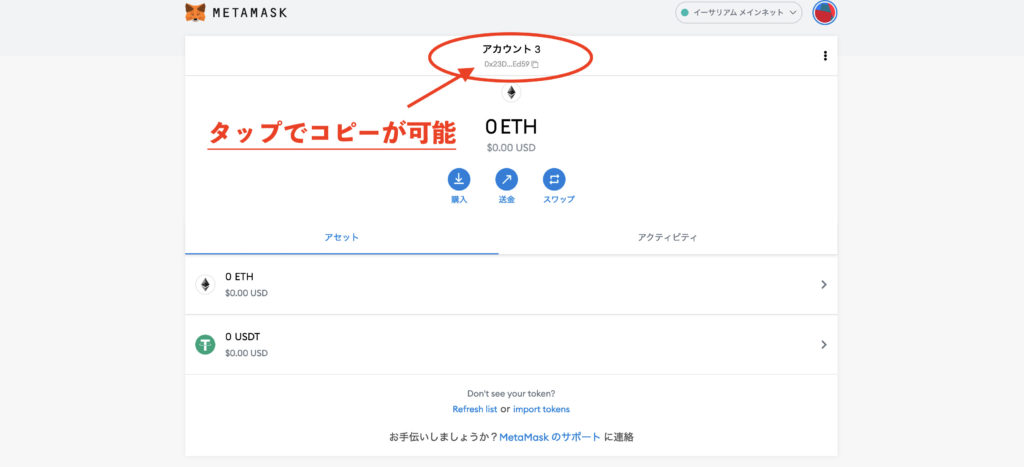This screenshot has width=1024, height=467.
Task: Open the Ethereum mainnet network dropdown
Action: (x=739, y=12)
